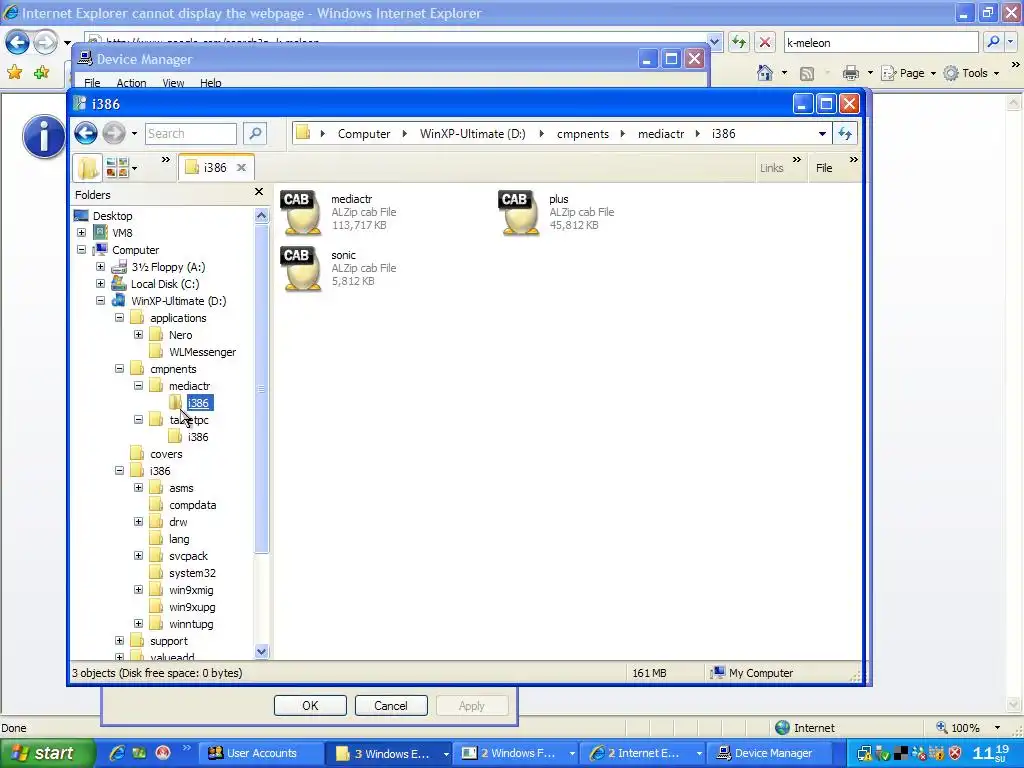The image size is (1024, 768).
Task: Collapse the Computer tree node
Action: point(81,249)
